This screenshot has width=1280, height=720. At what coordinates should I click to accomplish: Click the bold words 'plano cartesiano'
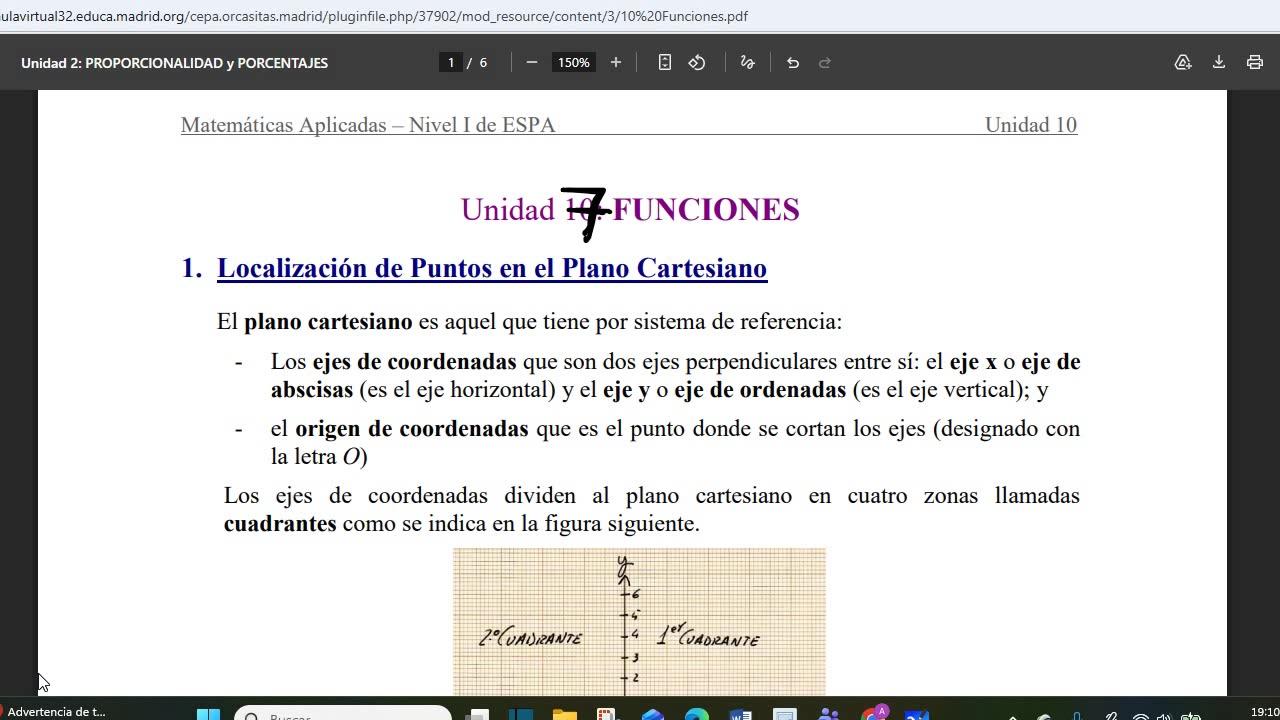point(328,322)
